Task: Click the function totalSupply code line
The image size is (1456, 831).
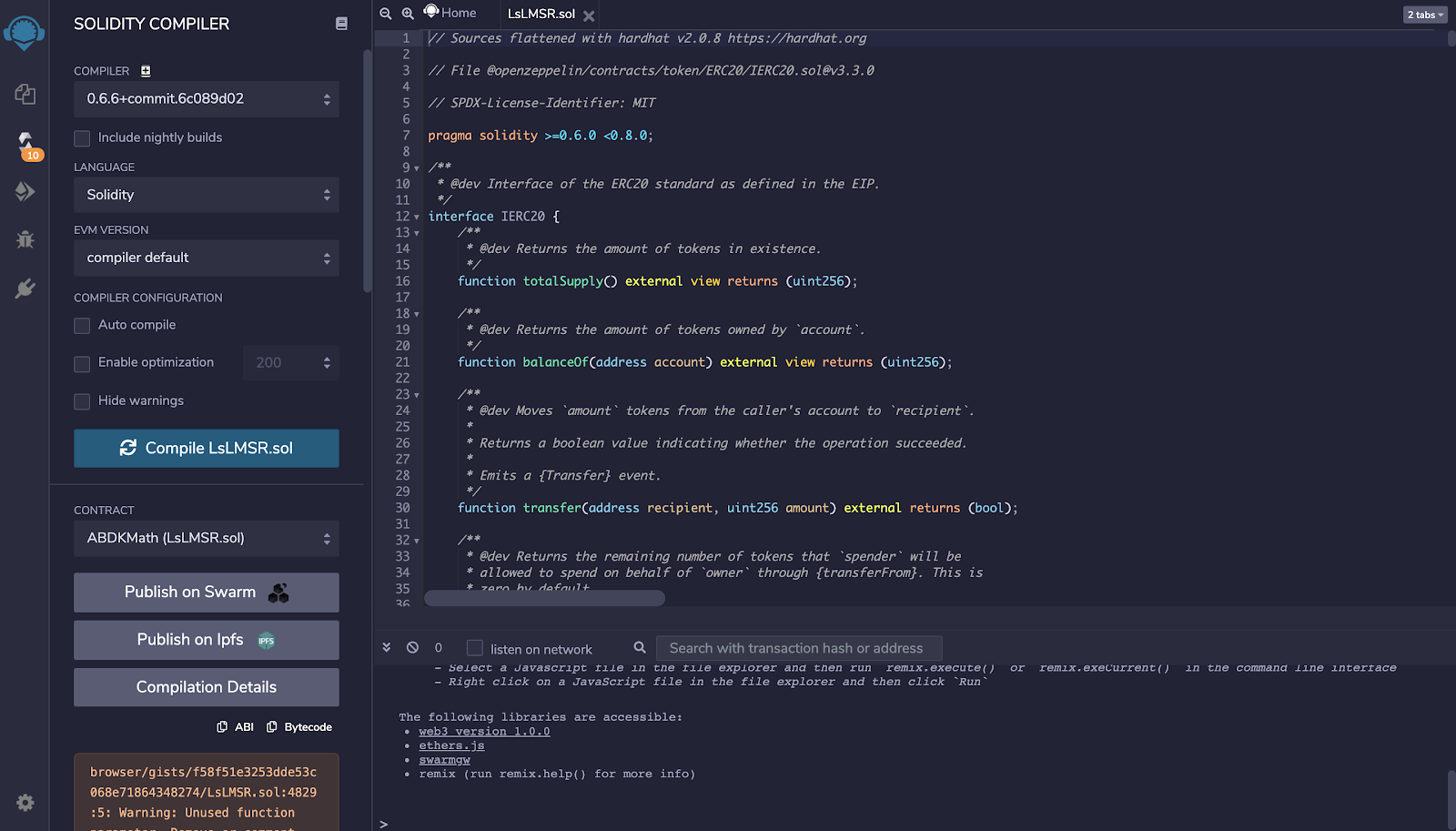Action: (657, 281)
